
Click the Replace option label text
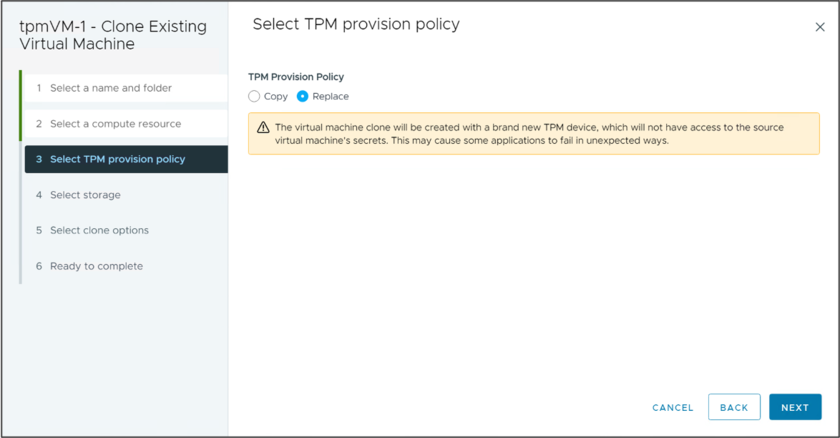tap(331, 96)
